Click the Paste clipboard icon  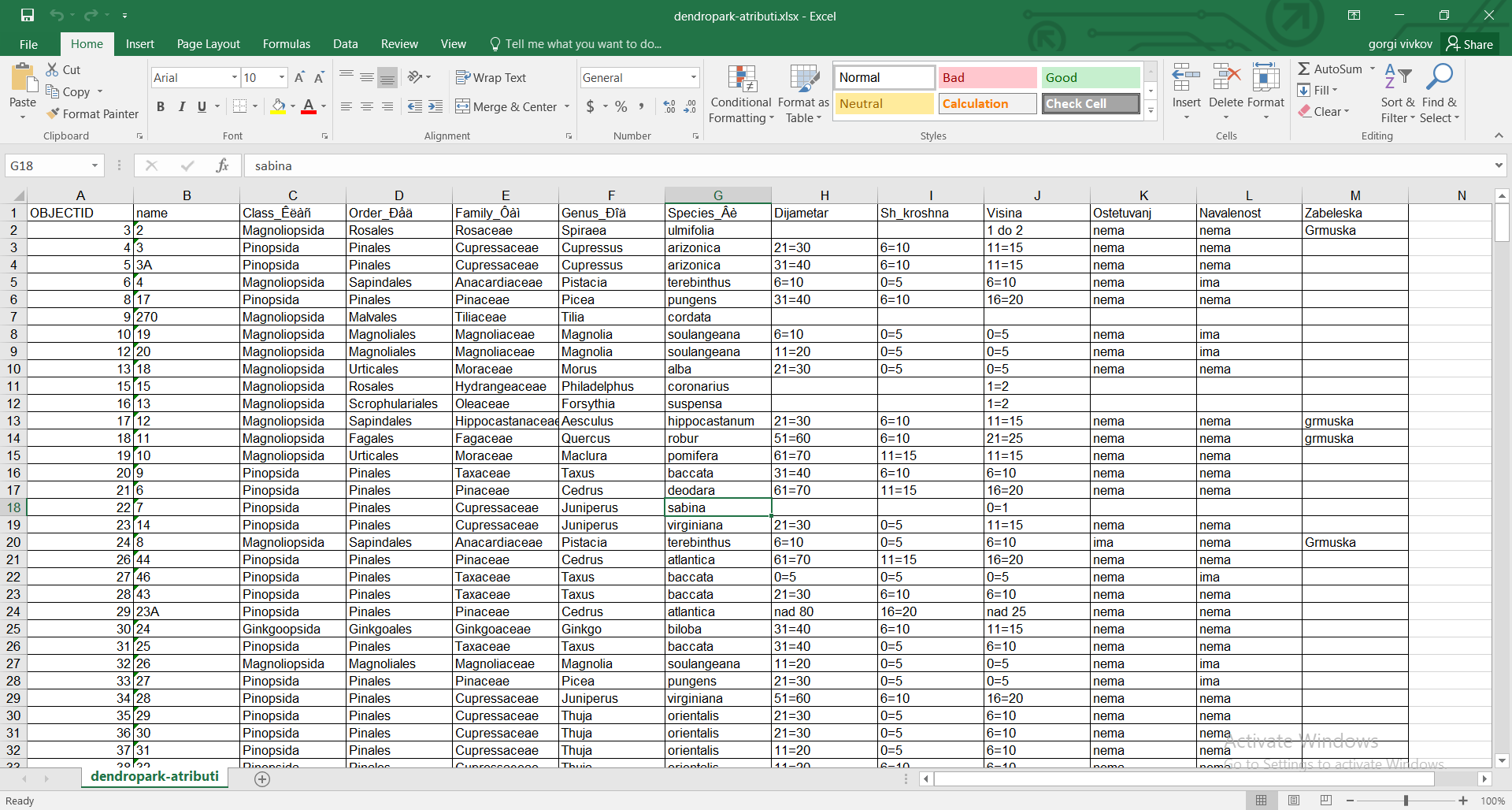23,78
